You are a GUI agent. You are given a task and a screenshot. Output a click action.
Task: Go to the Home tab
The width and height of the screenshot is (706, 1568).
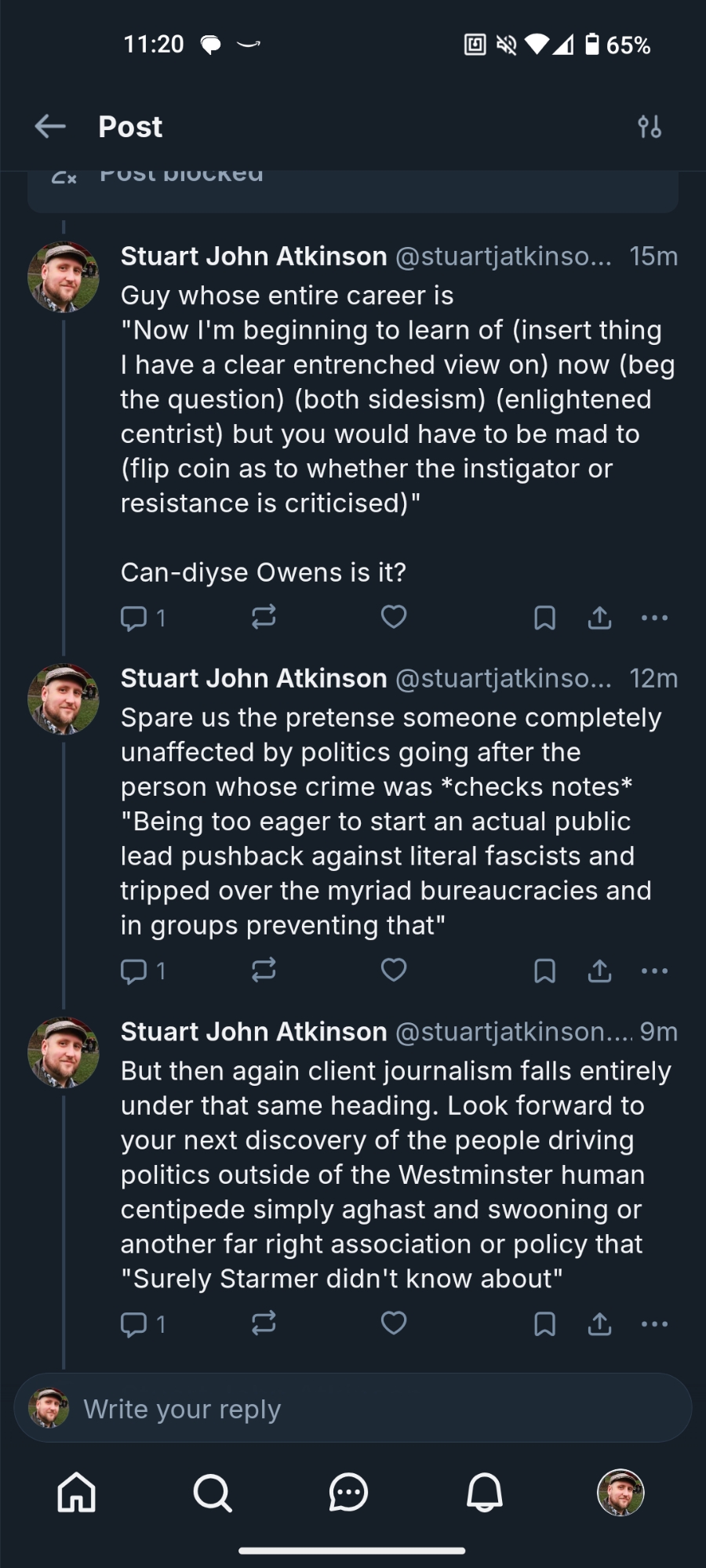[77, 1492]
